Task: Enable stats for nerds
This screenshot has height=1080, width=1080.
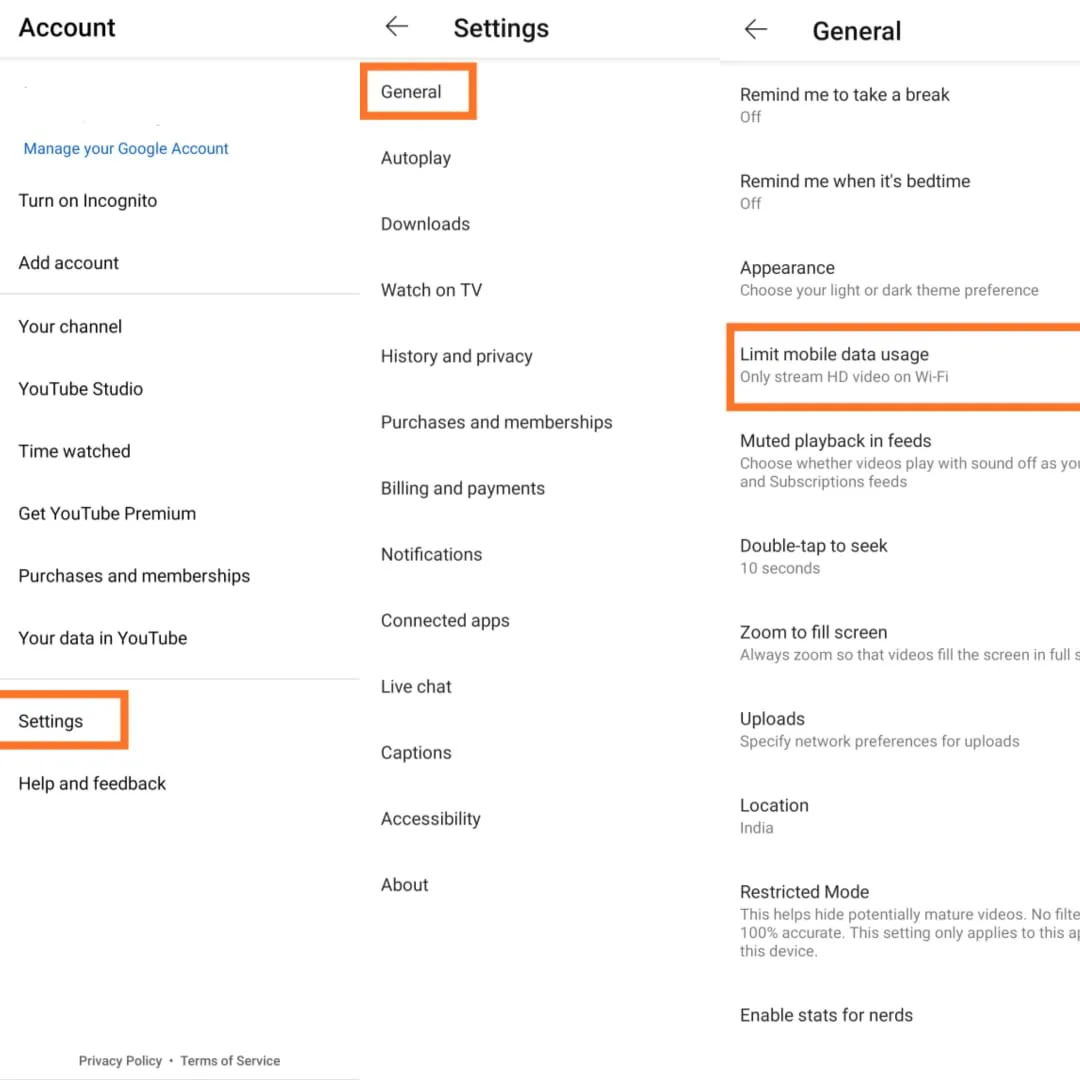Action: 826,1015
